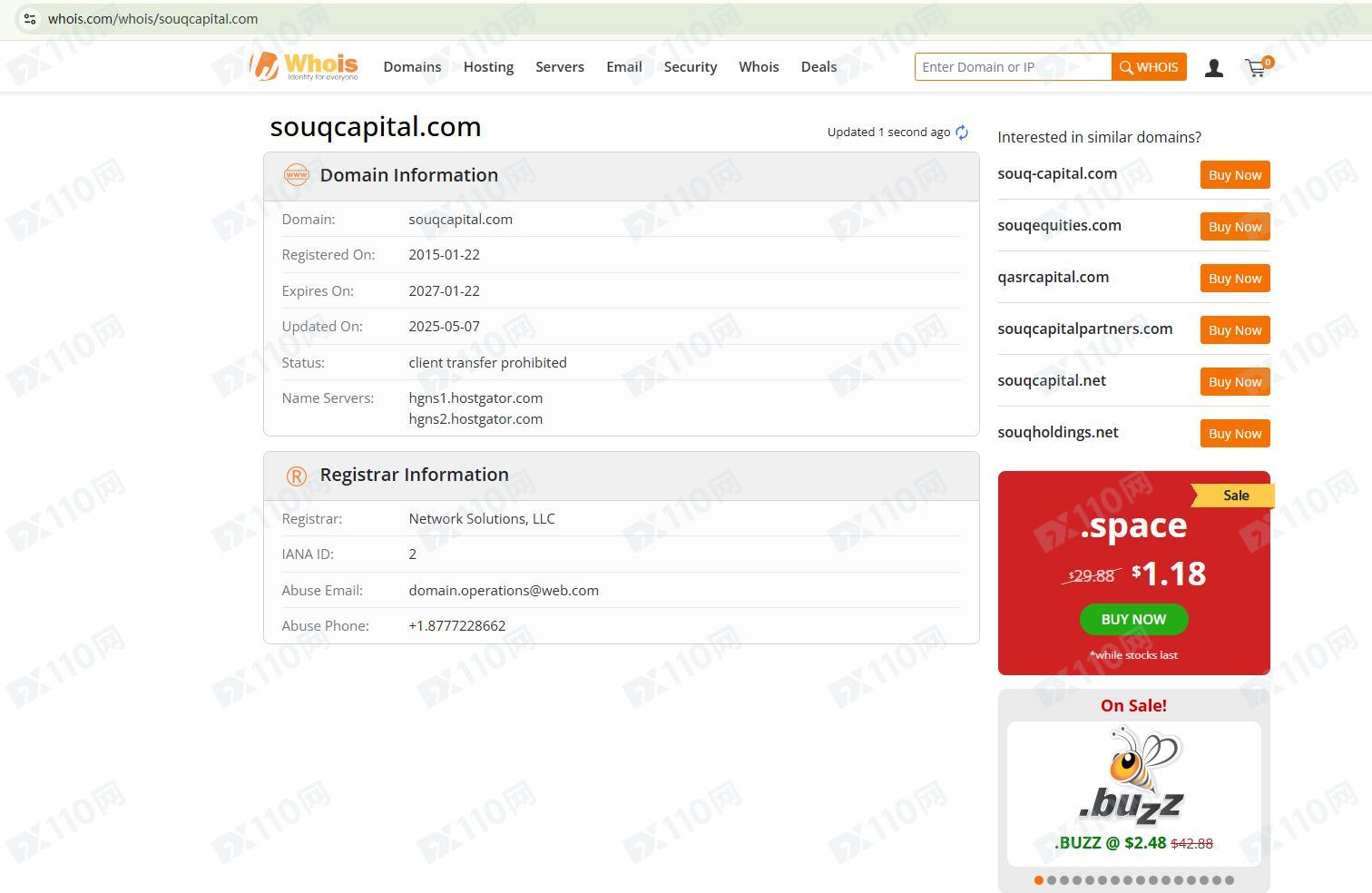The height and width of the screenshot is (893, 1372).
Task: Open the Hosting menu
Action: (x=488, y=67)
